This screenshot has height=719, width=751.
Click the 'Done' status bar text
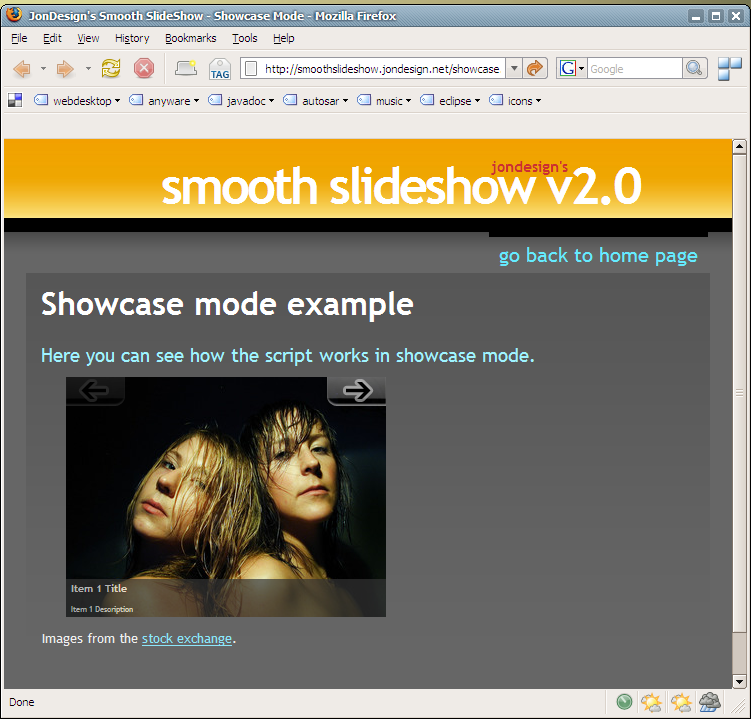click(x=22, y=702)
